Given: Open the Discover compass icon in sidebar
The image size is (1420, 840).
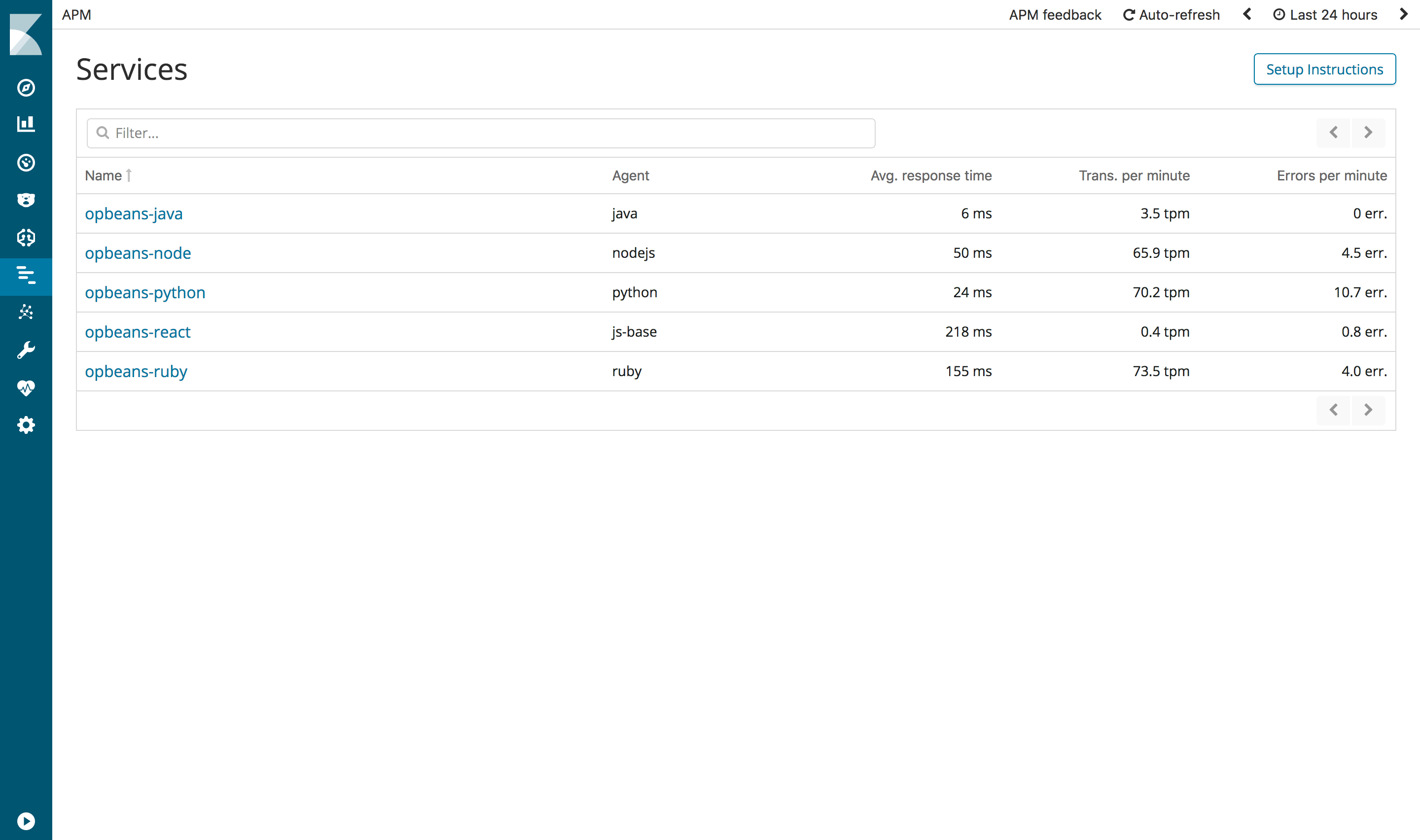Looking at the screenshot, I should pos(26,88).
